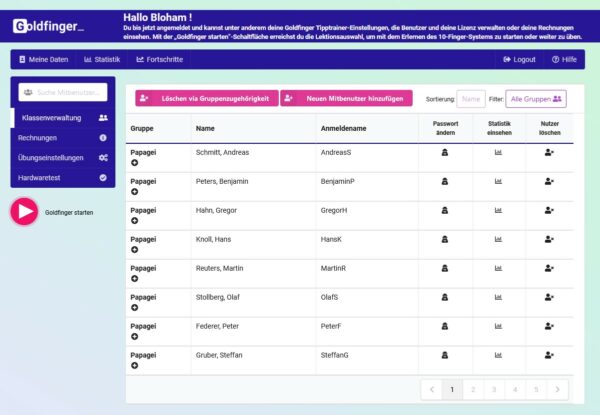The width and height of the screenshot is (600, 415).
Task: Expand group plus for Knoll, Hans
Action: tap(135, 249)
